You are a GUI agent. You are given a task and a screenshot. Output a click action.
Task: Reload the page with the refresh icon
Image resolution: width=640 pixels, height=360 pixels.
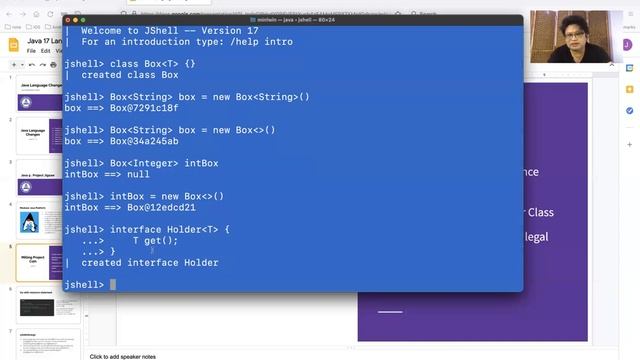pos(50,14)
